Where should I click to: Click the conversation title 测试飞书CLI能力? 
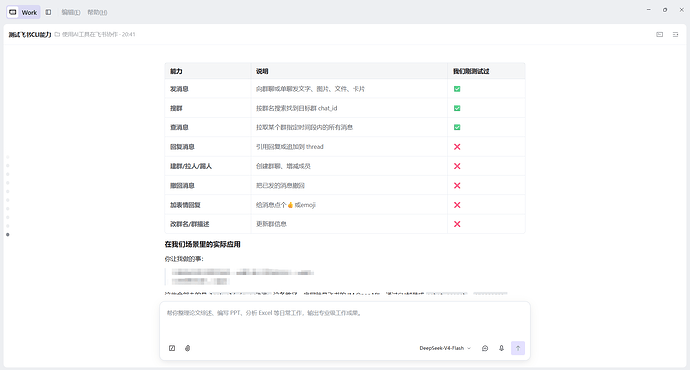pyautogui.click(x=30, y=34)
